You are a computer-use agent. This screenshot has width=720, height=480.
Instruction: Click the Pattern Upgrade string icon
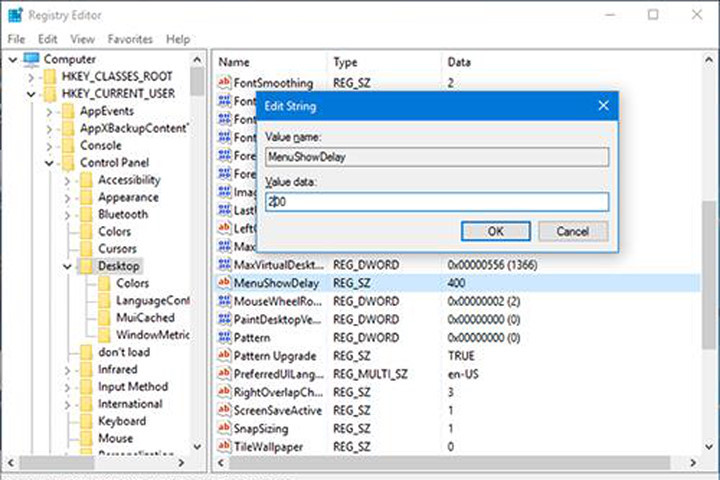(x=224, y=356)
